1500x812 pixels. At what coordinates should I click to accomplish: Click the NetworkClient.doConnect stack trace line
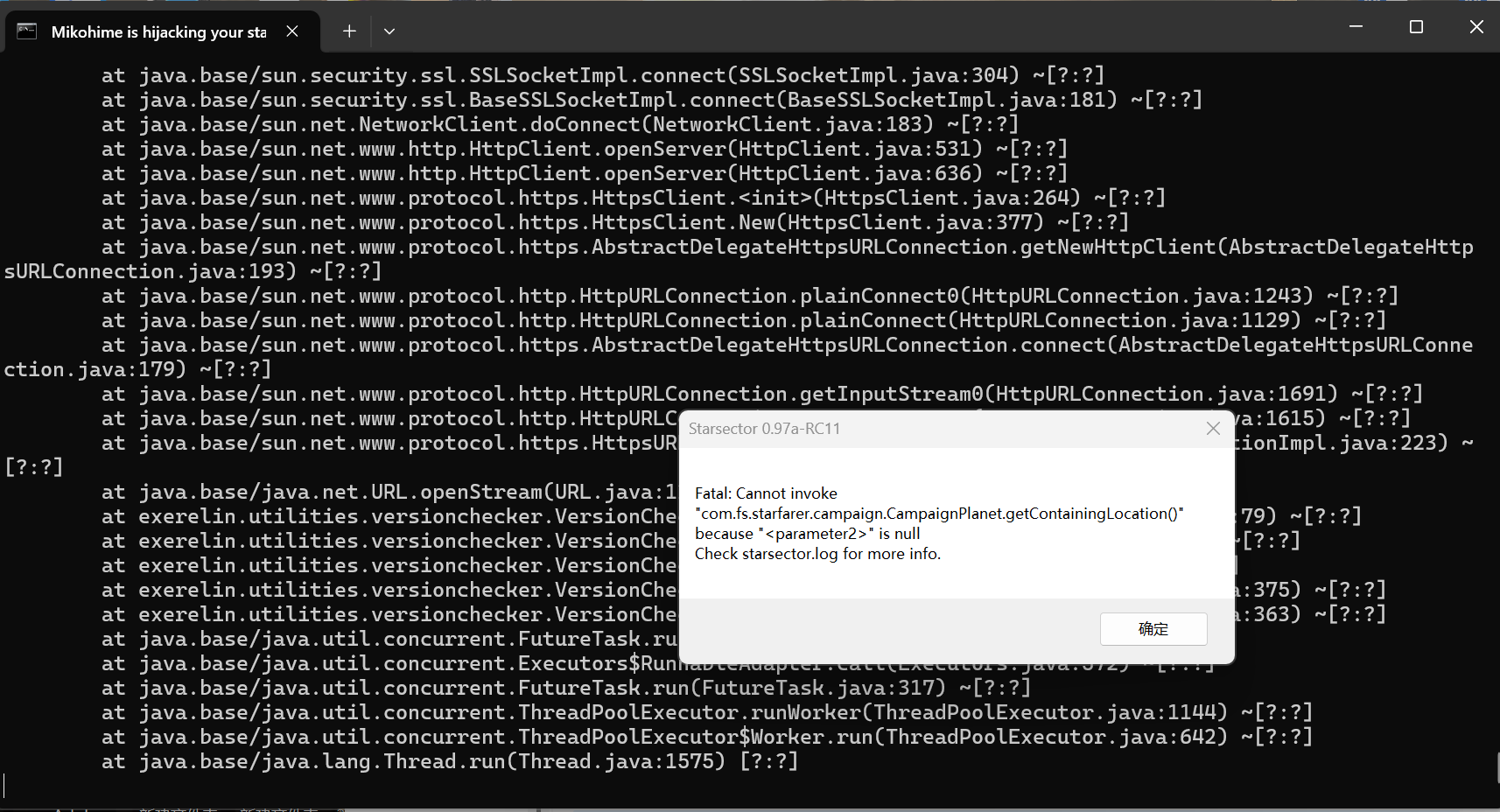tap(560, 124)
